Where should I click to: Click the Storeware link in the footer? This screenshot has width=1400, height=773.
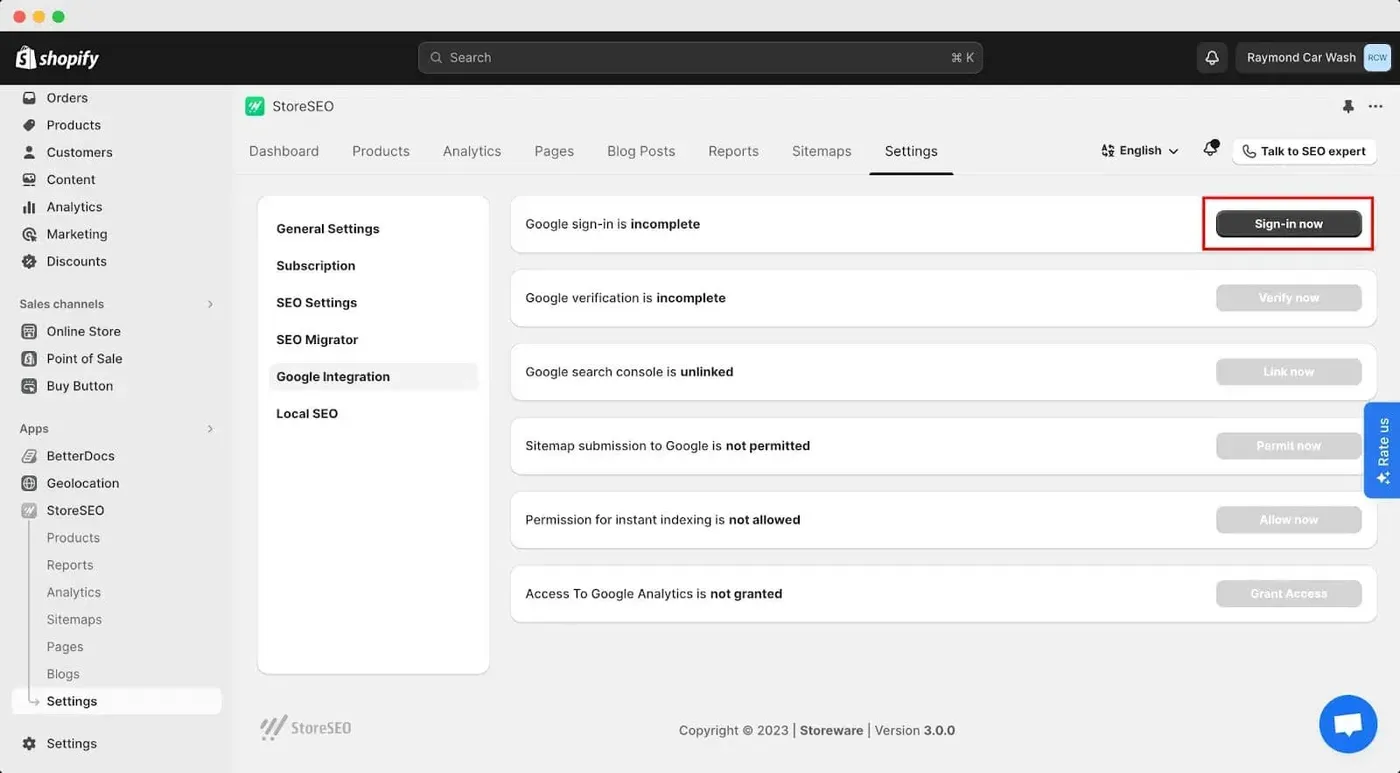[831, 731]
